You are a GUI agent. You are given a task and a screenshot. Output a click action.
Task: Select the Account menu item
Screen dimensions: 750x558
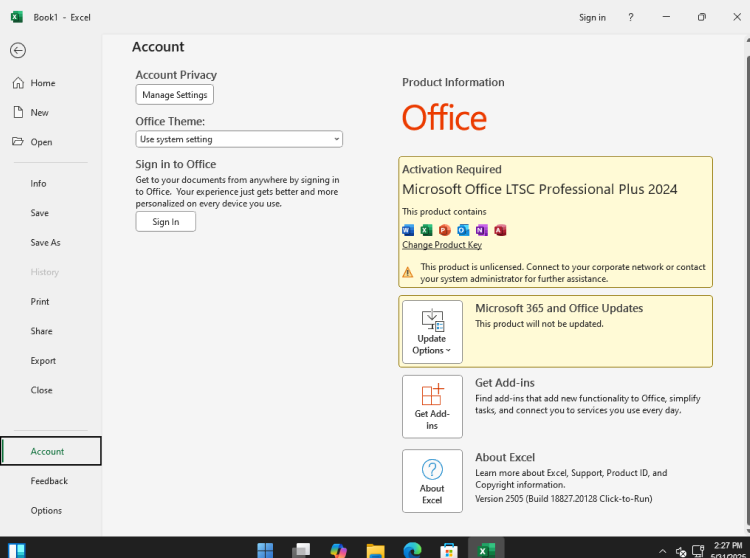[51, 451]
